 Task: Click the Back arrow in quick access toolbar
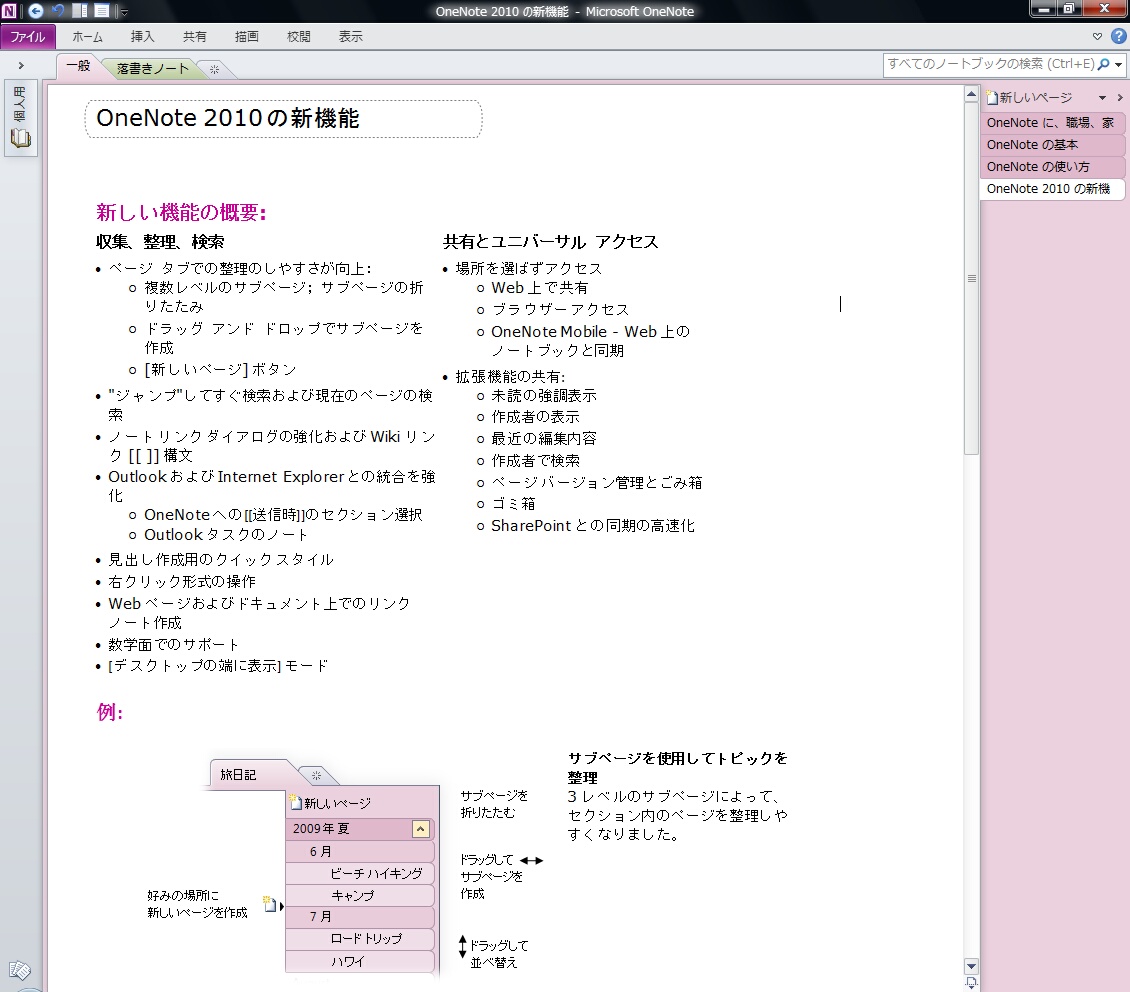(35, 11)
